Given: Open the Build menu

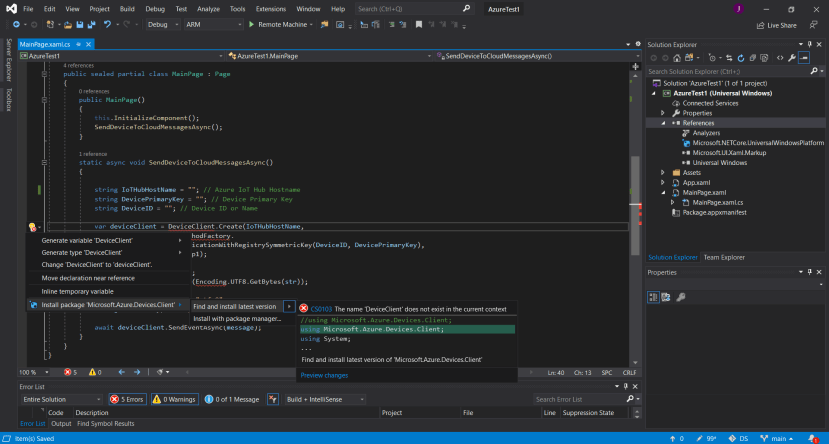Looking at the screenshot, I should (x=127, y=8).
